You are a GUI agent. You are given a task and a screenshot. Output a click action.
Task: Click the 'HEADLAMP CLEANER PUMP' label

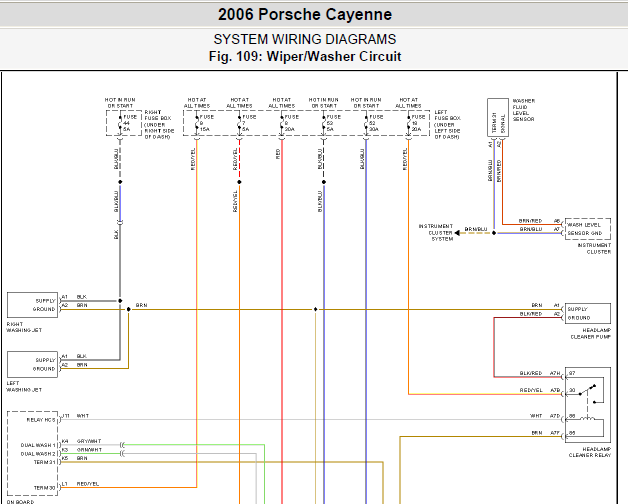[x=591, y=333]
